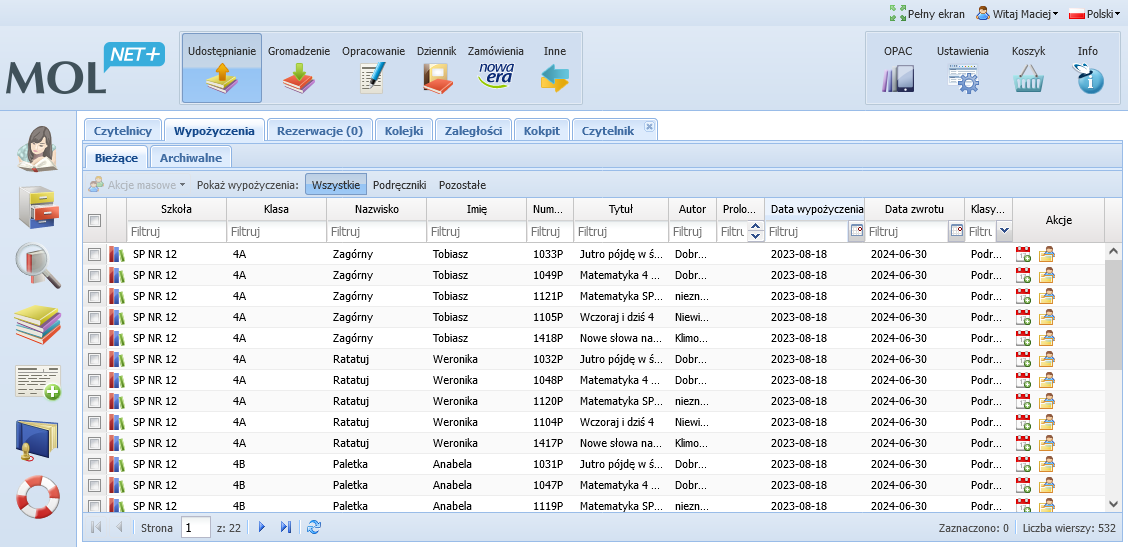Select checkbox for first Ratatuj Weronika row
Viewport: 1128px width, 547px height.
(94, 359)
